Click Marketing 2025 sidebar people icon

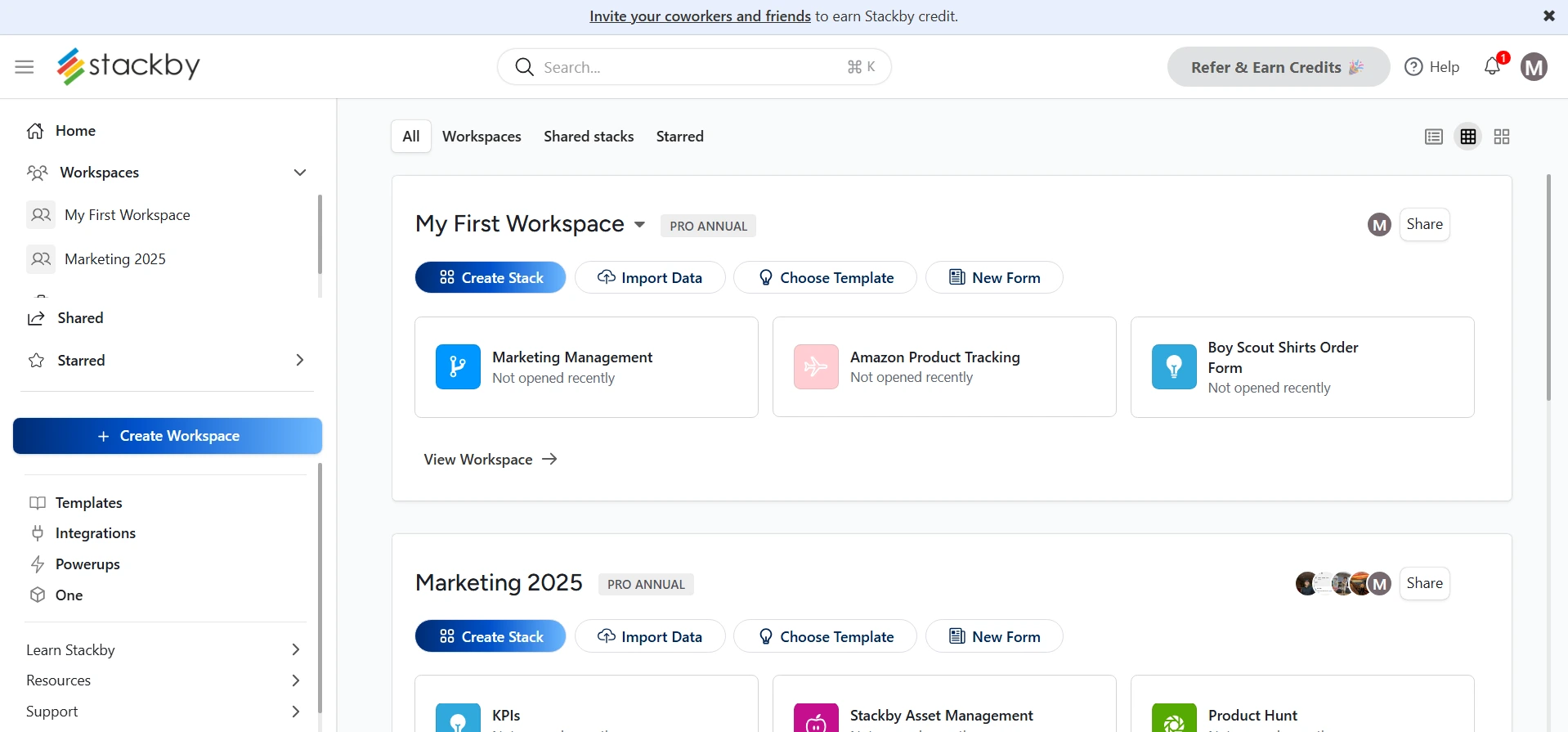pos(41,259)
